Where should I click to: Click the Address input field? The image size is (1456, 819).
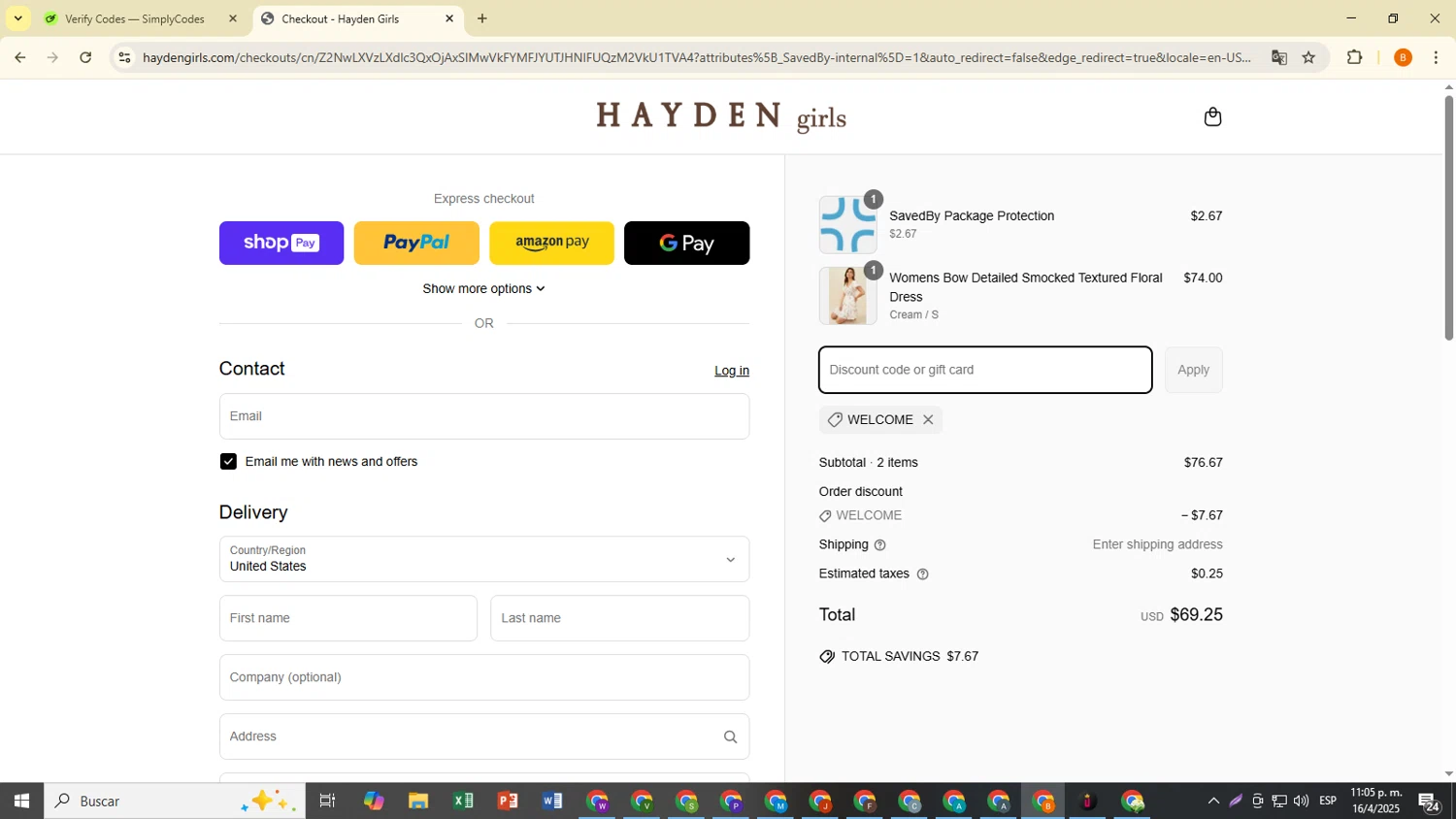coord(484,737)
